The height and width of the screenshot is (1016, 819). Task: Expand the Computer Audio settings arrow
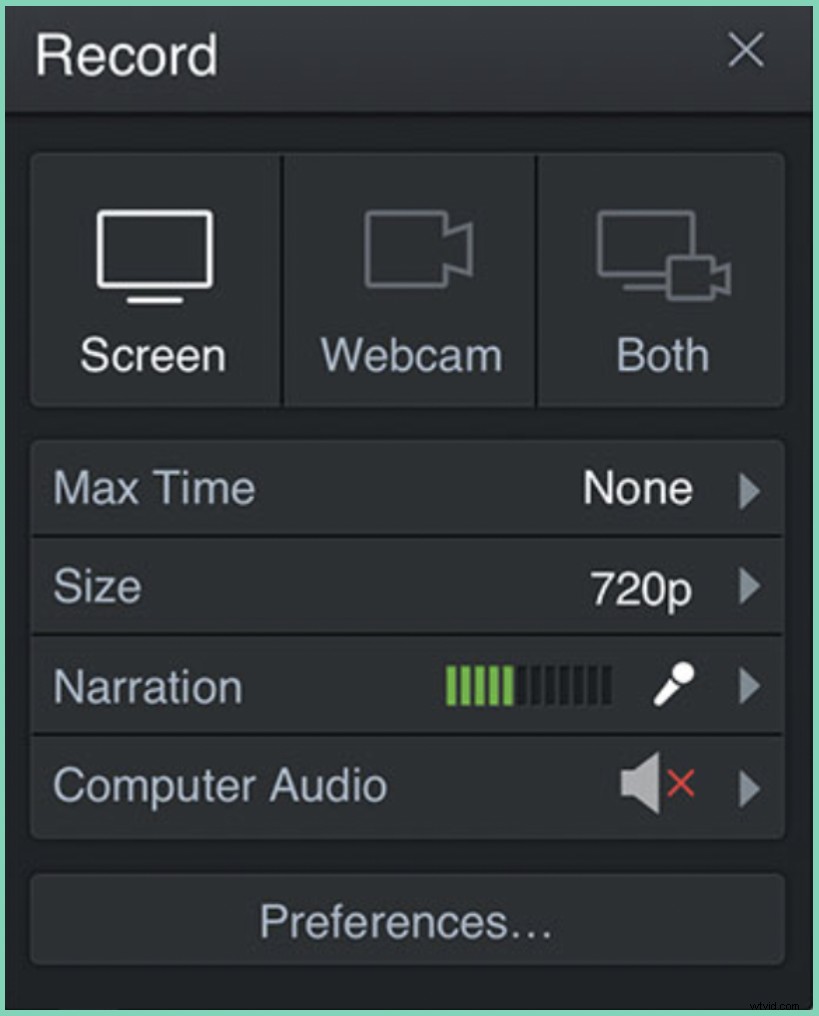click(x=748, y=787)
